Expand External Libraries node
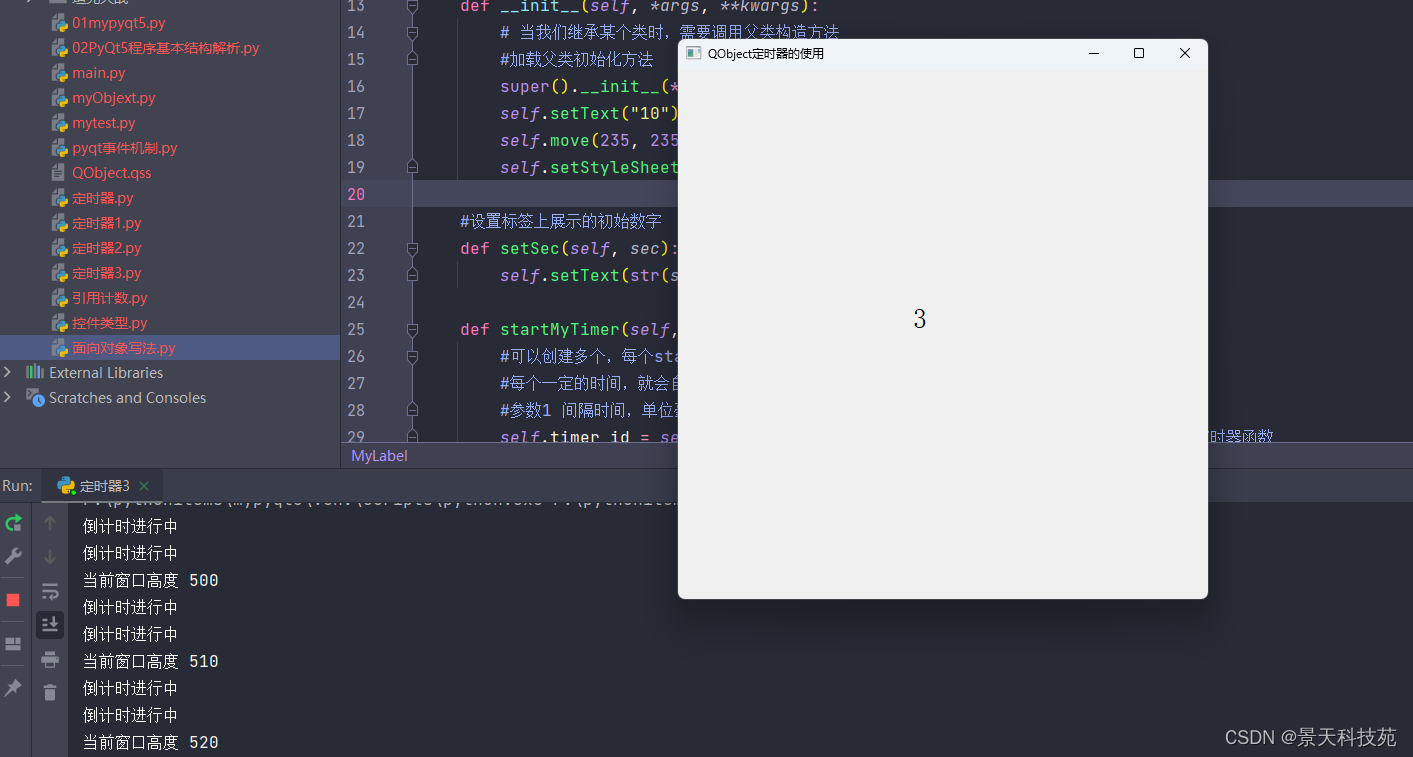1413x757 pixels. 8,372
